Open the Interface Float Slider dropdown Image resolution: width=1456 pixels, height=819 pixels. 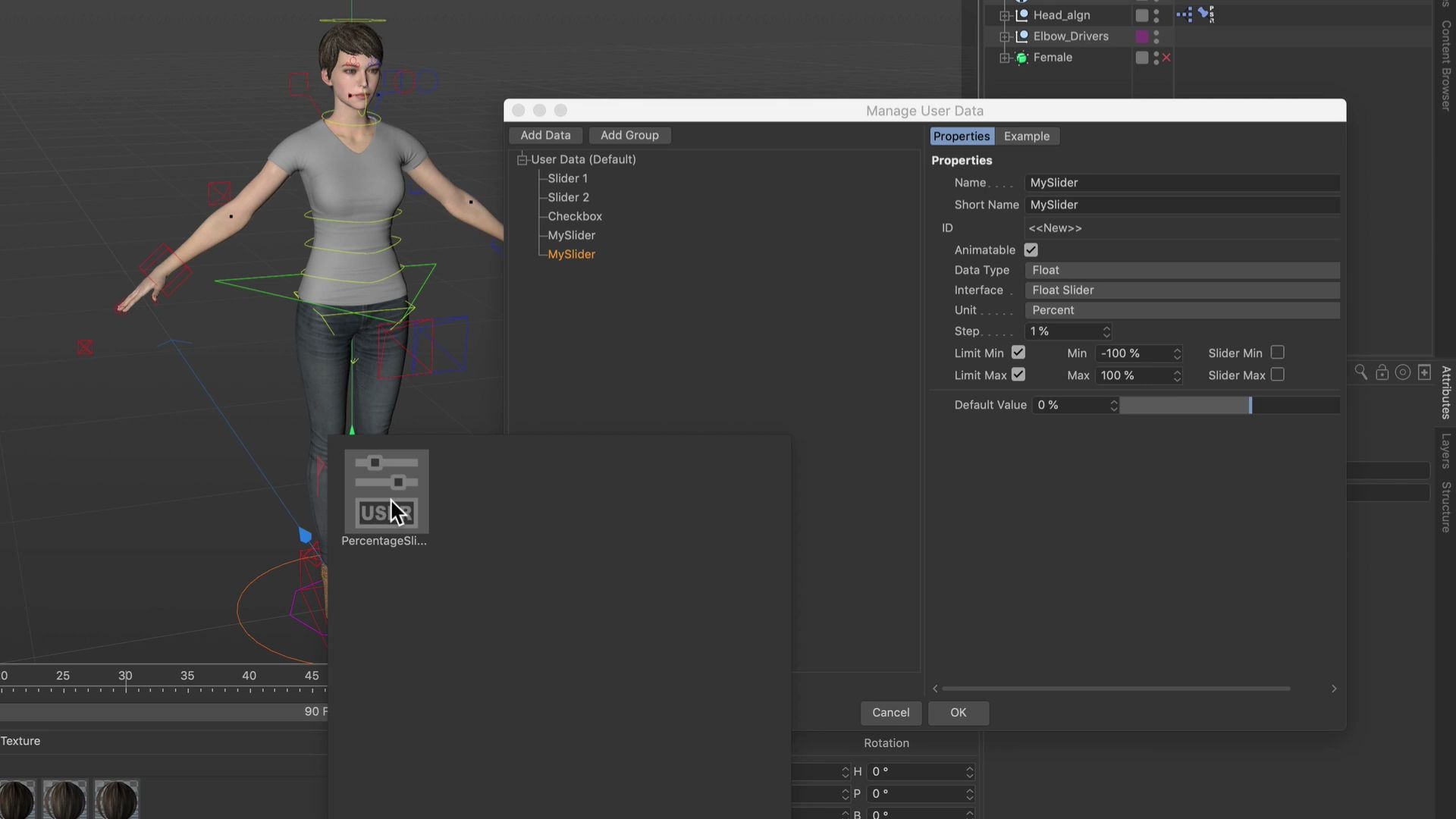coord(1181,290)
